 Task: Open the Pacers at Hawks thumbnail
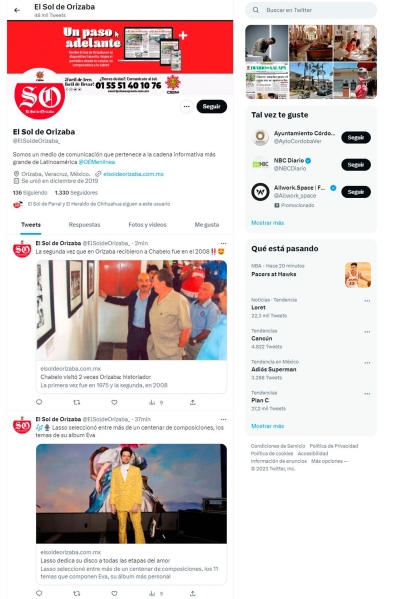point(358,275)
